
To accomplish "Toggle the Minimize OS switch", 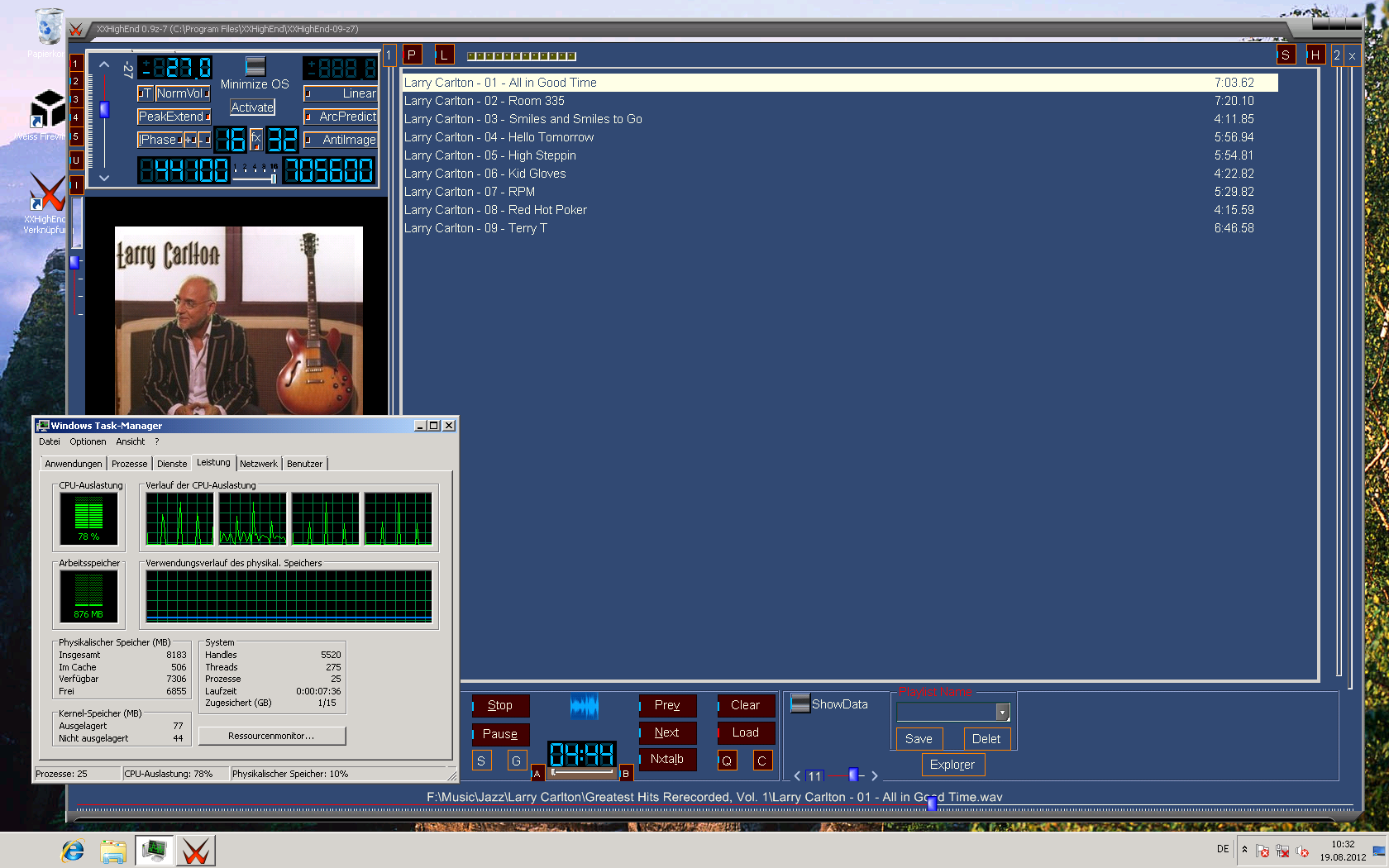I will coord(255,66).
